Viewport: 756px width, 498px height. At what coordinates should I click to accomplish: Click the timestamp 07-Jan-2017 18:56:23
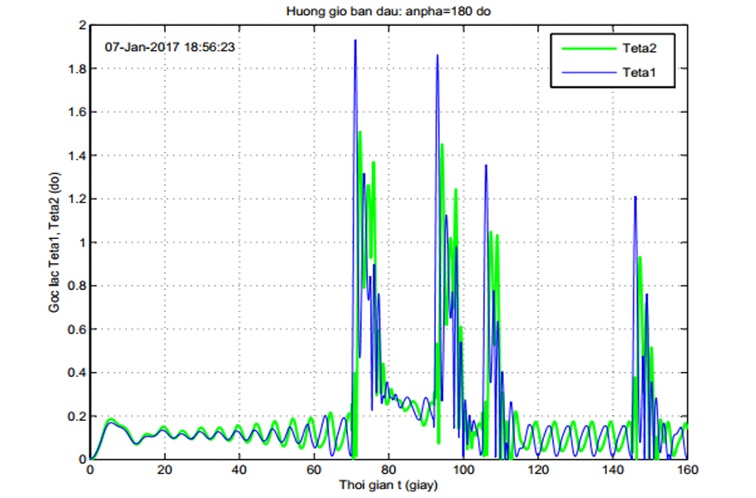(170, 47)
